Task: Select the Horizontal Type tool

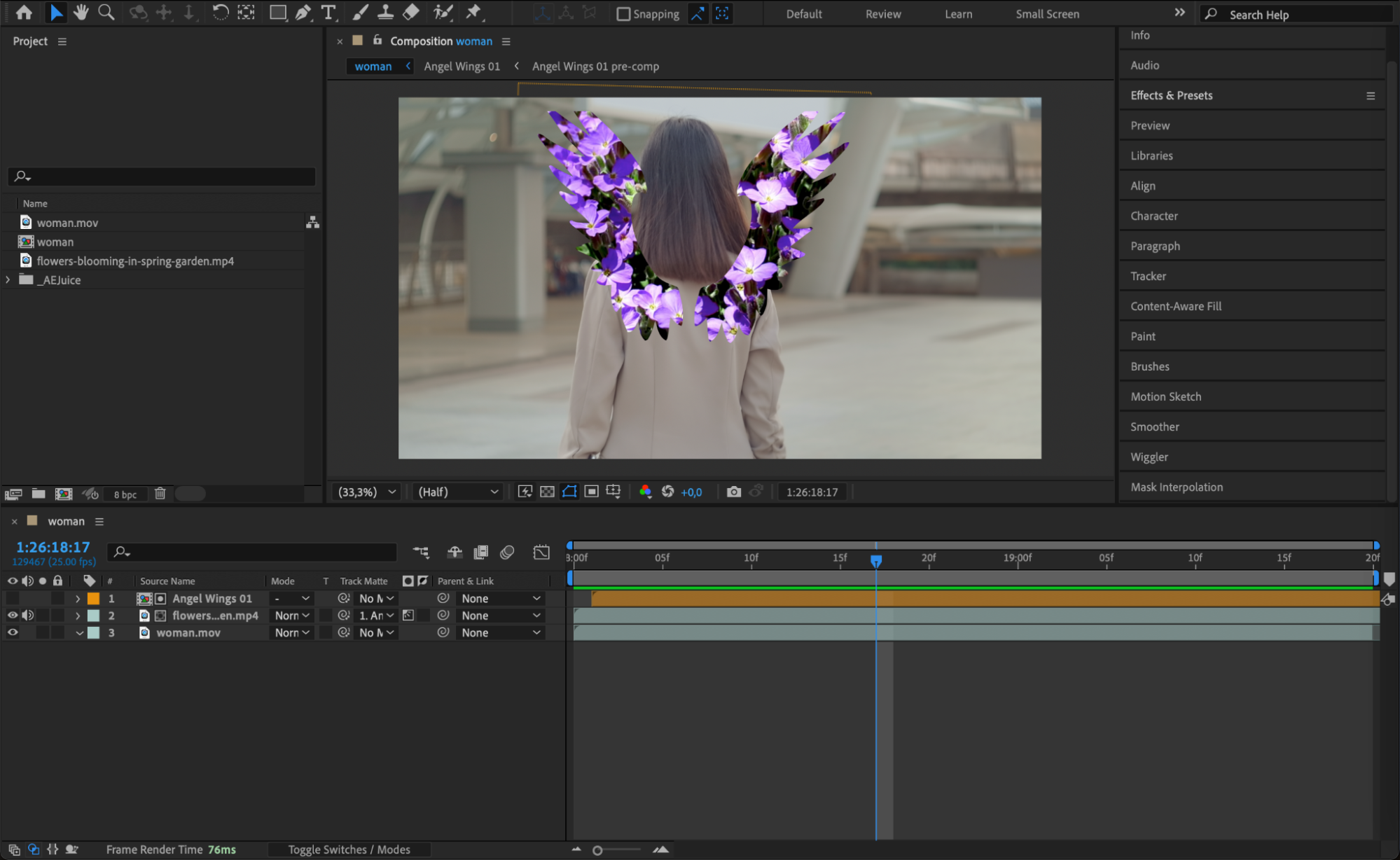Action: pyautogui.click(x=328, y=13)
